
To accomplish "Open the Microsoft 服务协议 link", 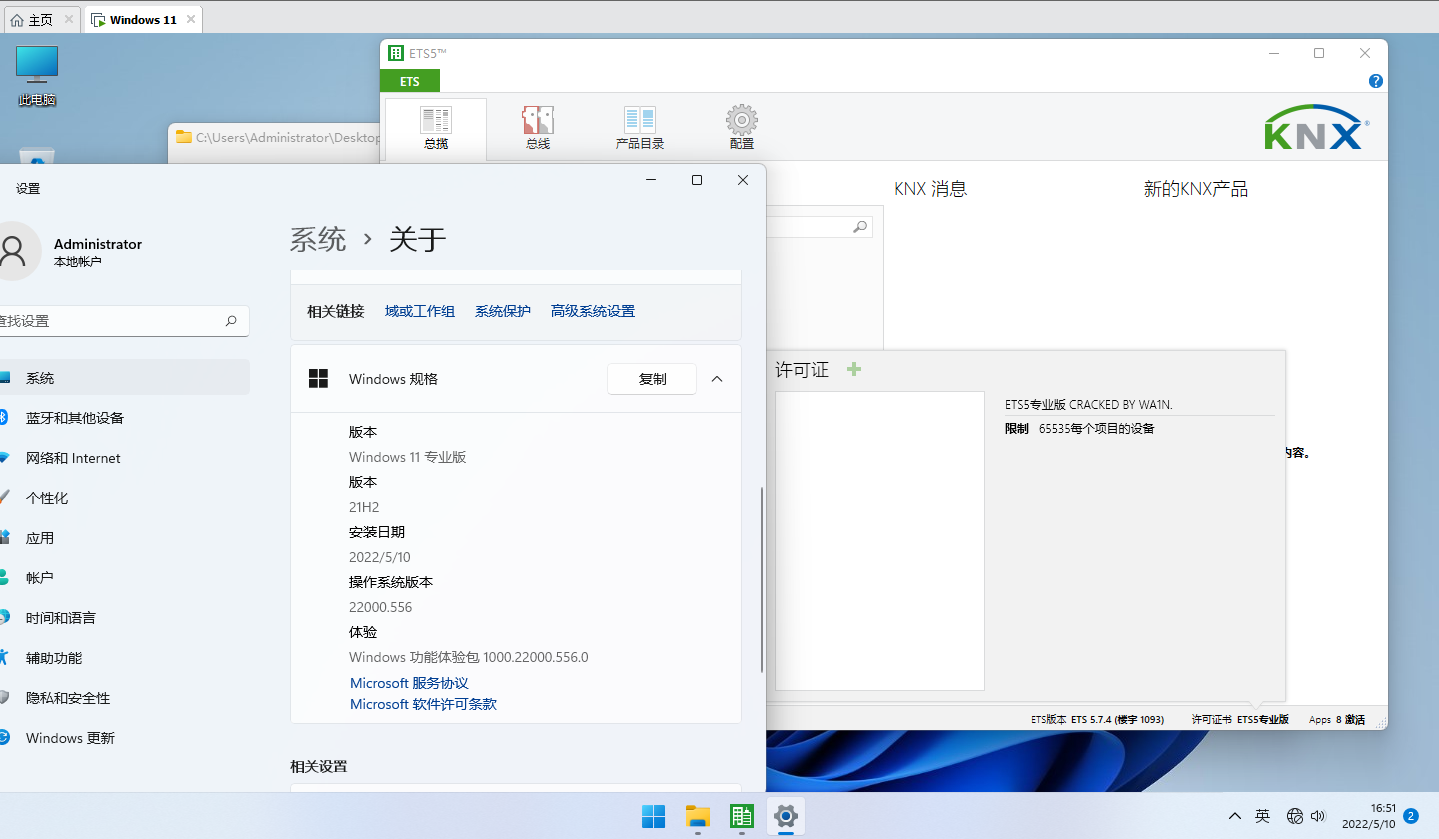I will click(409, 683).
